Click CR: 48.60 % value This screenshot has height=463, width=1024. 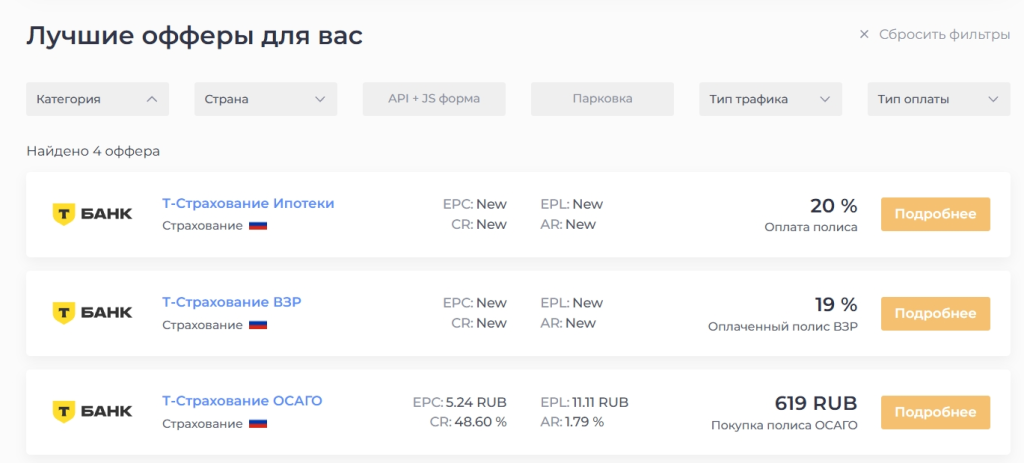click(x=468, y=422)
